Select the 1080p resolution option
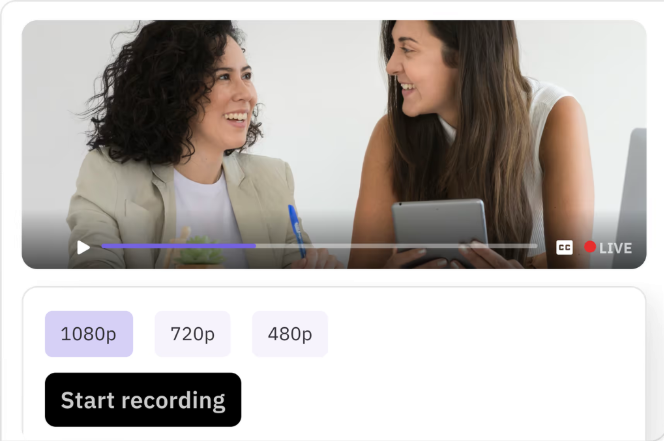This screenshot has width=666, height=441. pos(89,334)
